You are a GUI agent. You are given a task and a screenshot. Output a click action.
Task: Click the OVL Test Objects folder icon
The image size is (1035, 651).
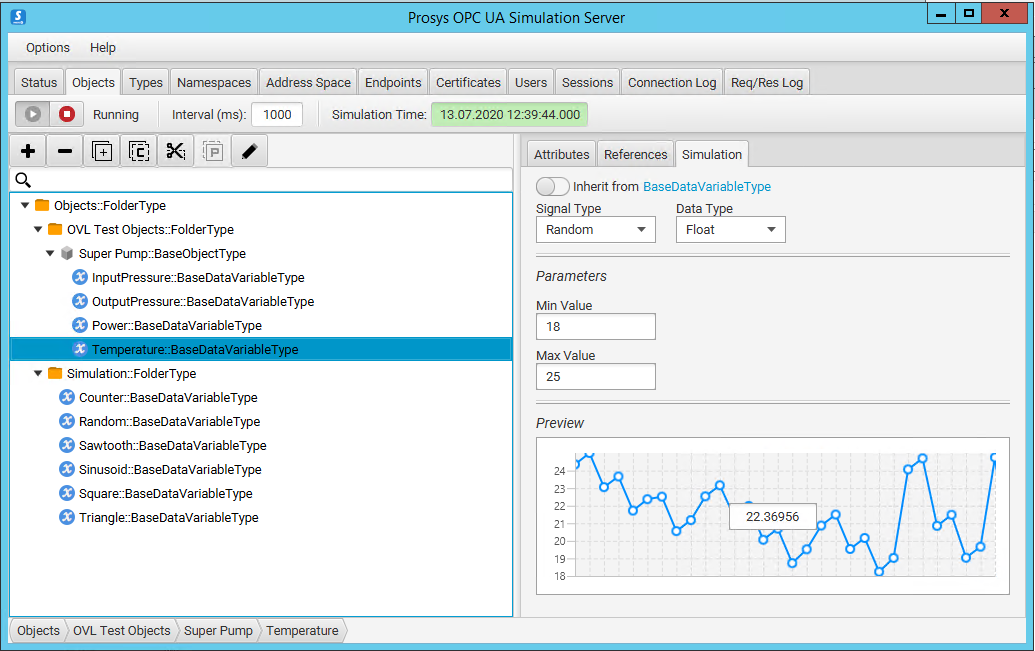click(55, 229)
